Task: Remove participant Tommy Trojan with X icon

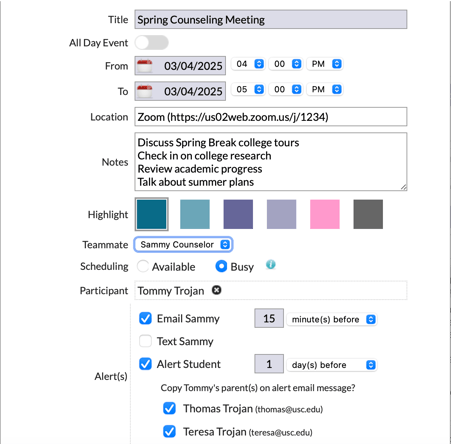Action: pyautogui.click(x=217, y=290)
